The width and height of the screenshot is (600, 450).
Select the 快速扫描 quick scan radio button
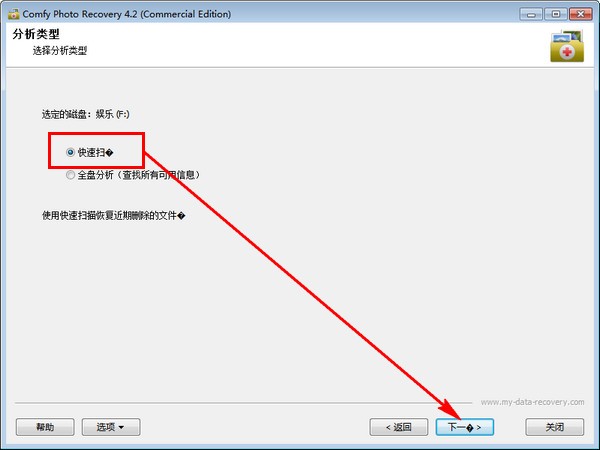70,152
